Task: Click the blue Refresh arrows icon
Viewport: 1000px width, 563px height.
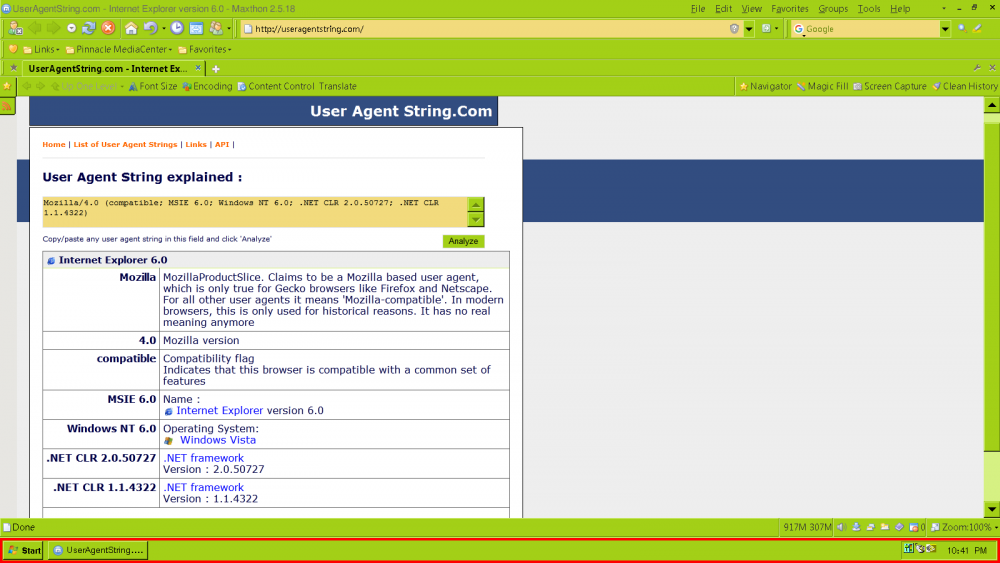Action: (x=89, y=28)
